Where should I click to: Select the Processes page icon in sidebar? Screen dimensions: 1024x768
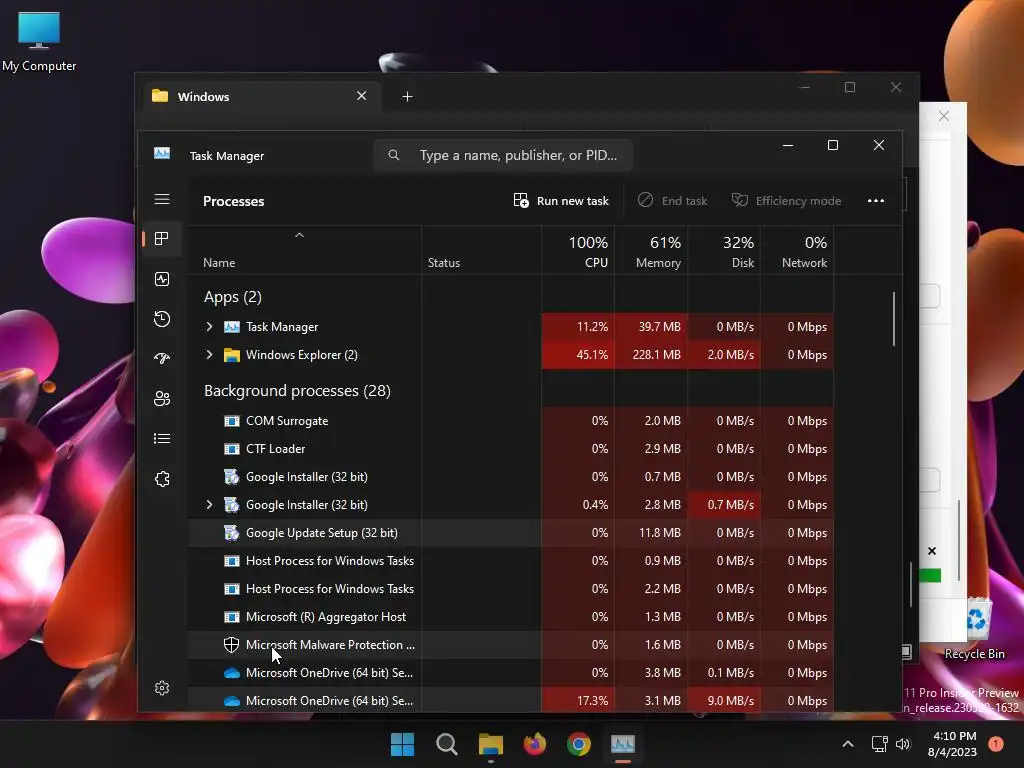(x=162, y=238)
